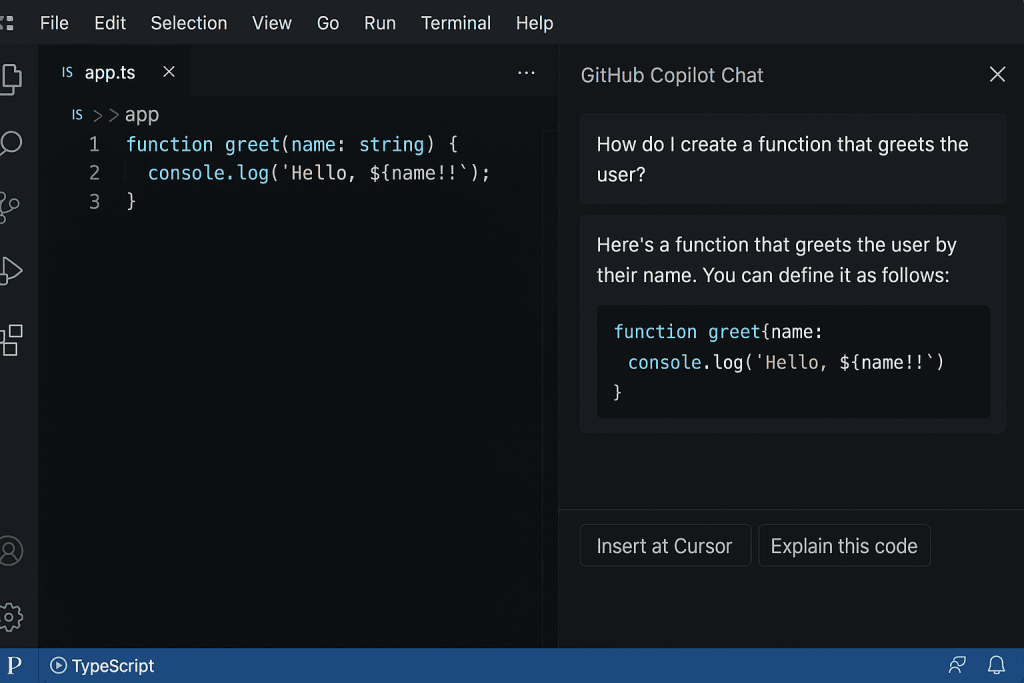Open the app breadcrumb dropdown
The width and height of the screenshot is (1024, 683).
pyautogui.click(x=141, y=114)
